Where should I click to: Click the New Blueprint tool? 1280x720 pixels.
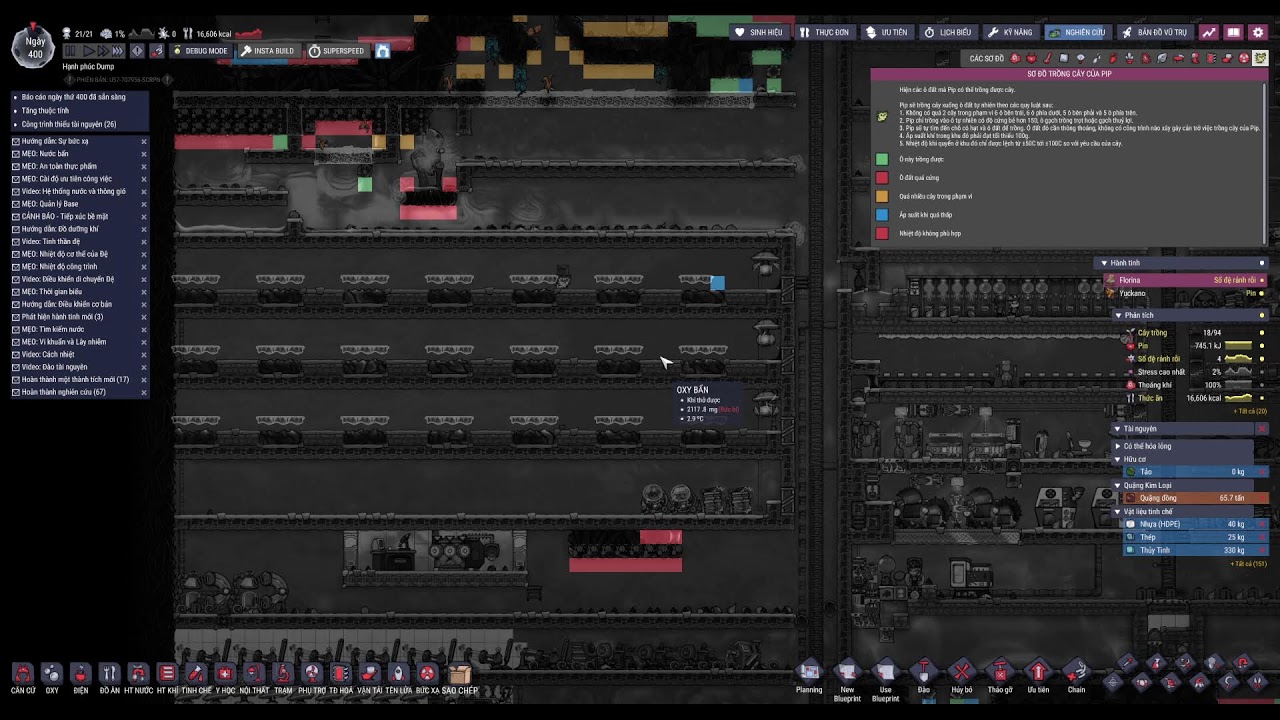pyautogui.click(x=847, y=672)
